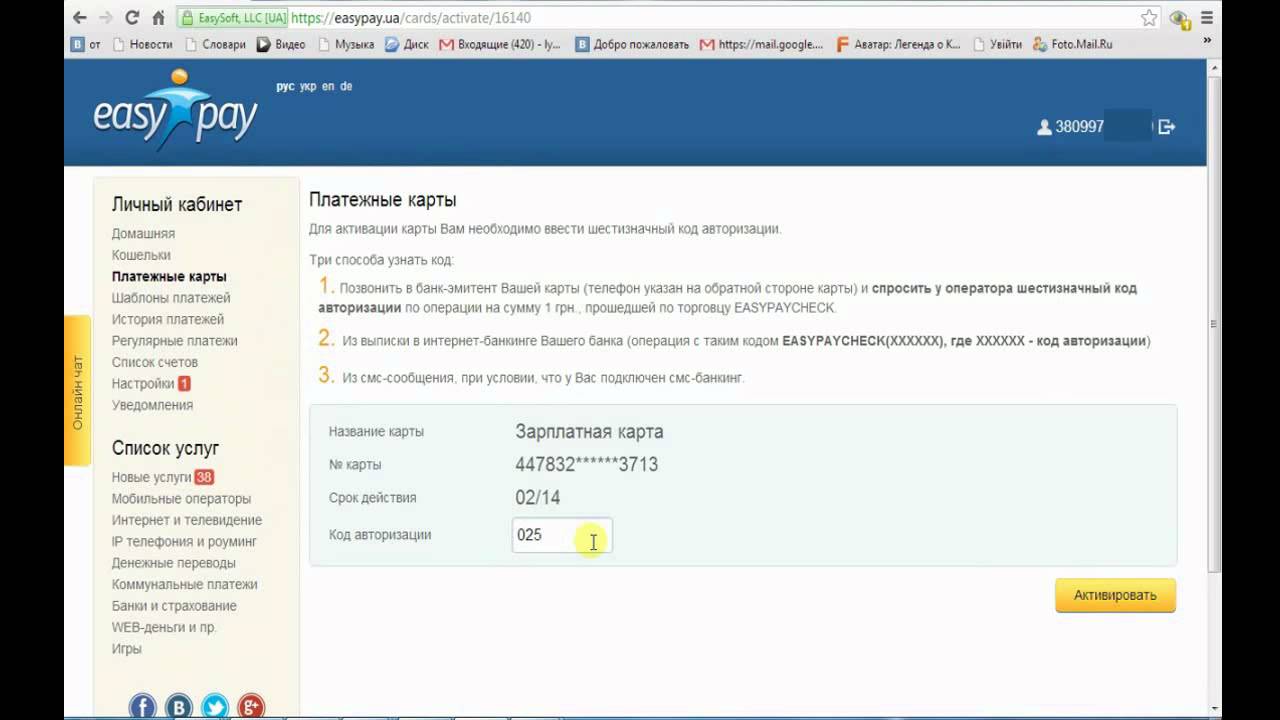Select Платежные карты in the sidebar
Image resolution: width=1280 pixels, height=720 pixels.
tap(169, 277)
